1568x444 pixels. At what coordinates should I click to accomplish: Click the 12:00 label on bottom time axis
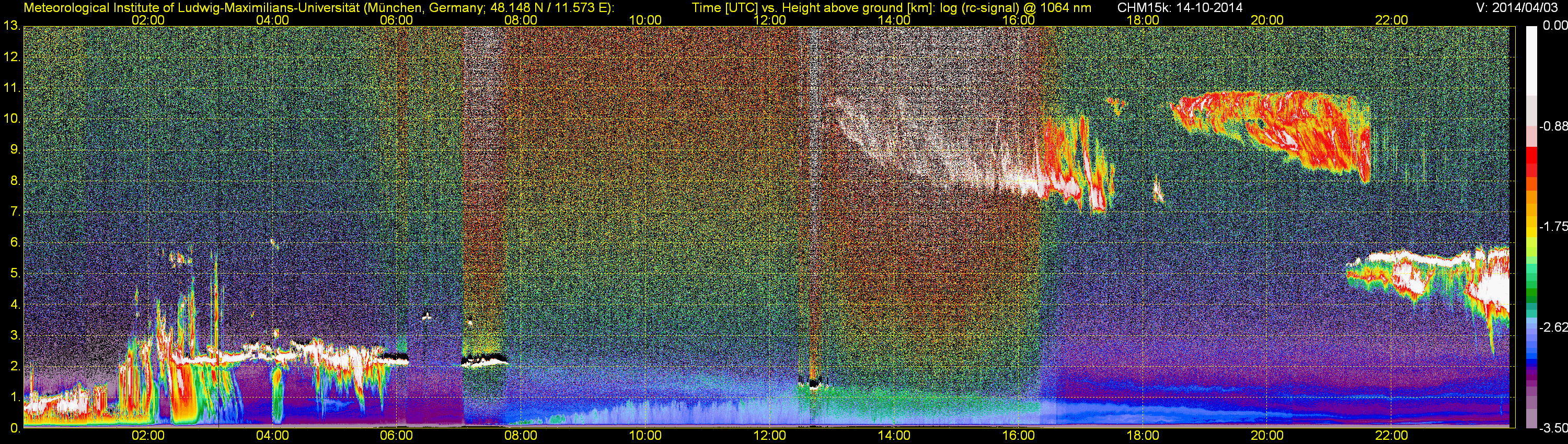click(769, 436)
